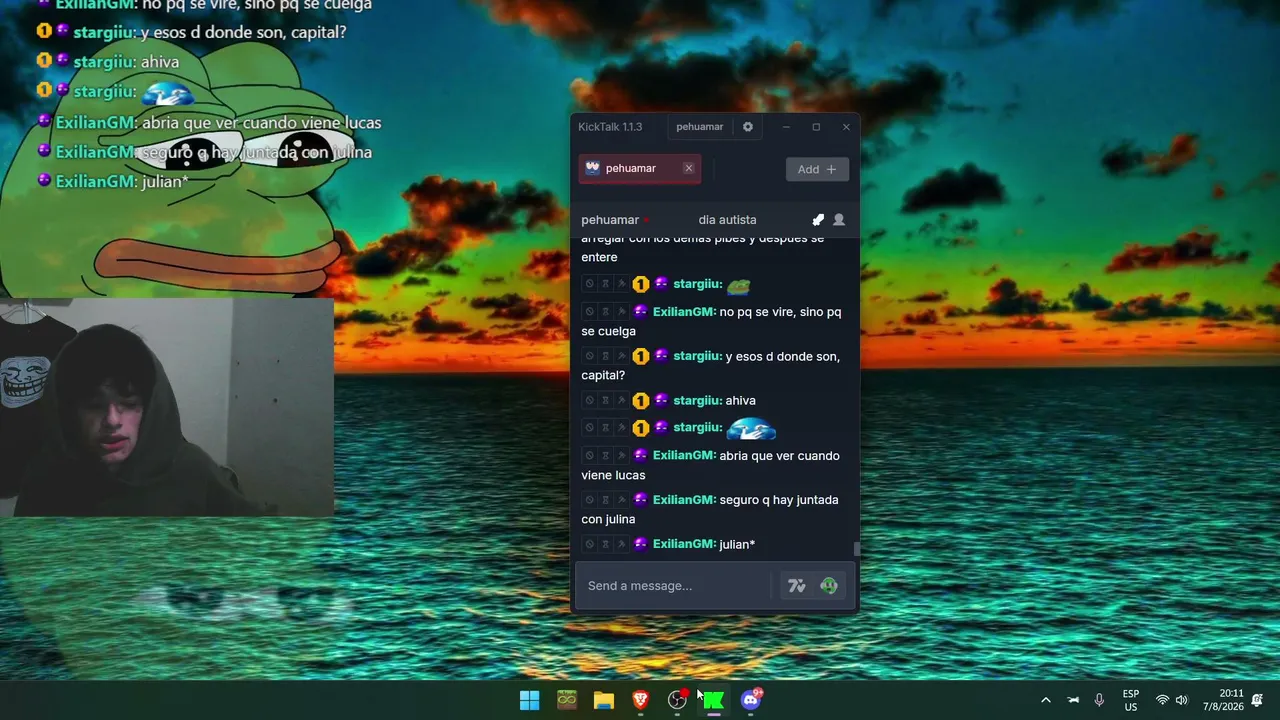The width and height of the screenshot is (1280, 720).
Task: Select the pehuamar chatroom tab
Action: (x=639, y=168)
